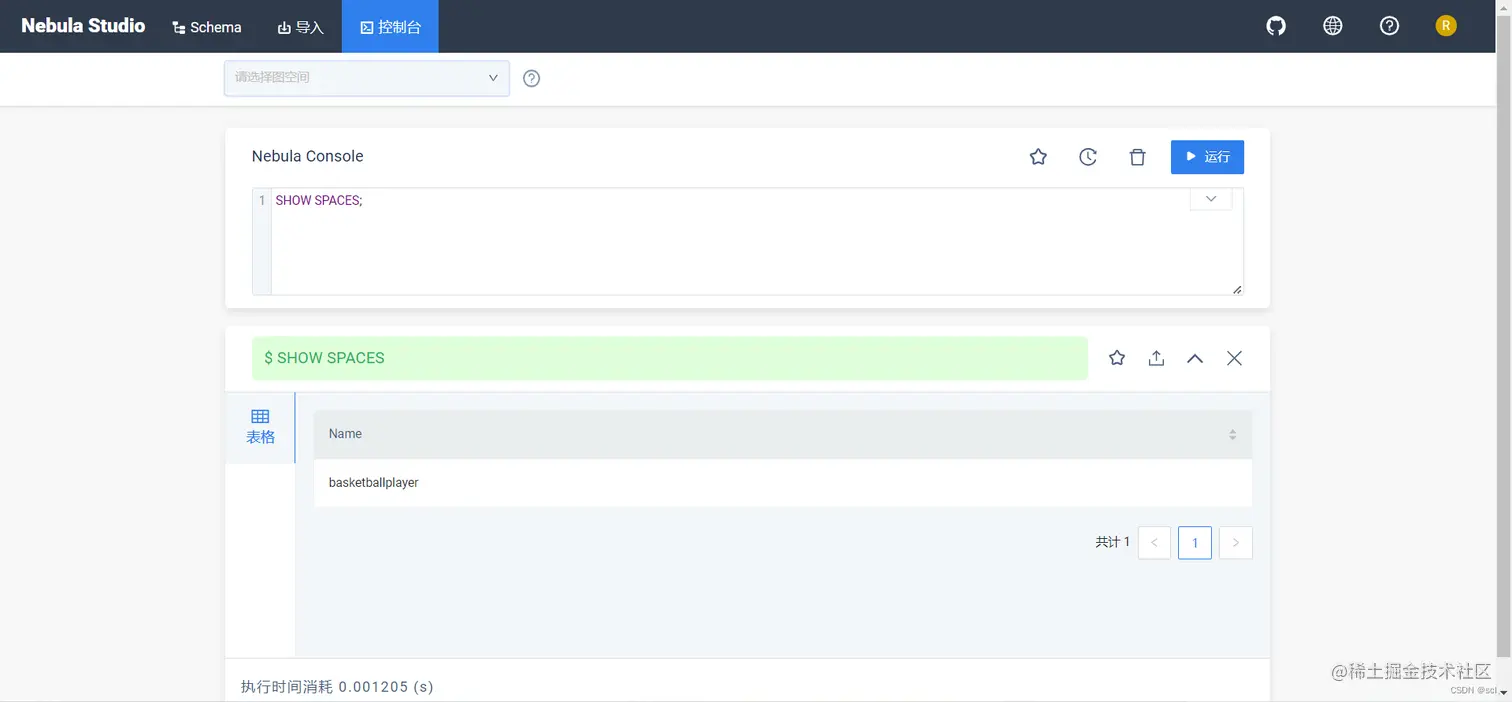The height and width of the screenshot is (702, 1512).
Task: Open the console history clock icon
Action: click(x=1088, y=157)
